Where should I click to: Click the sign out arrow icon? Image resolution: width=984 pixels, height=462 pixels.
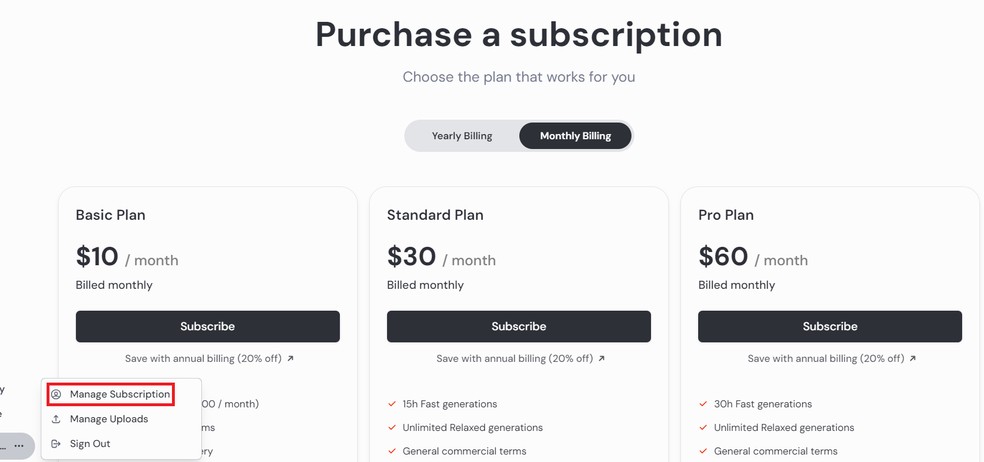56,444
